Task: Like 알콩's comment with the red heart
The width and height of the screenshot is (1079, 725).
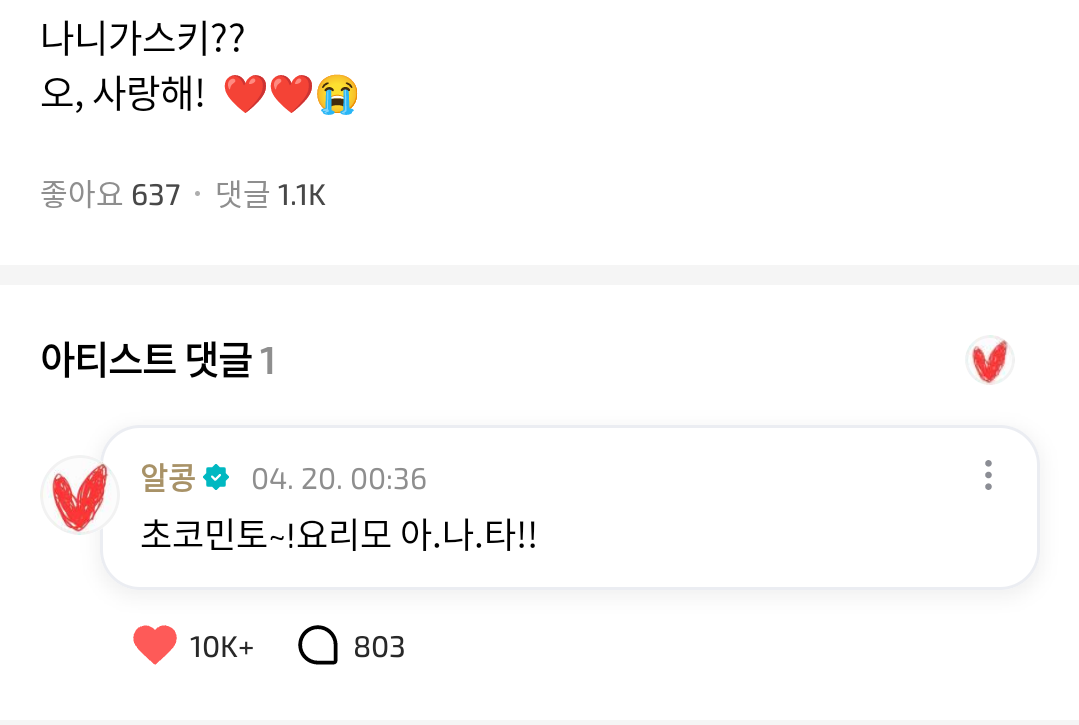Action: click(155, 646)
